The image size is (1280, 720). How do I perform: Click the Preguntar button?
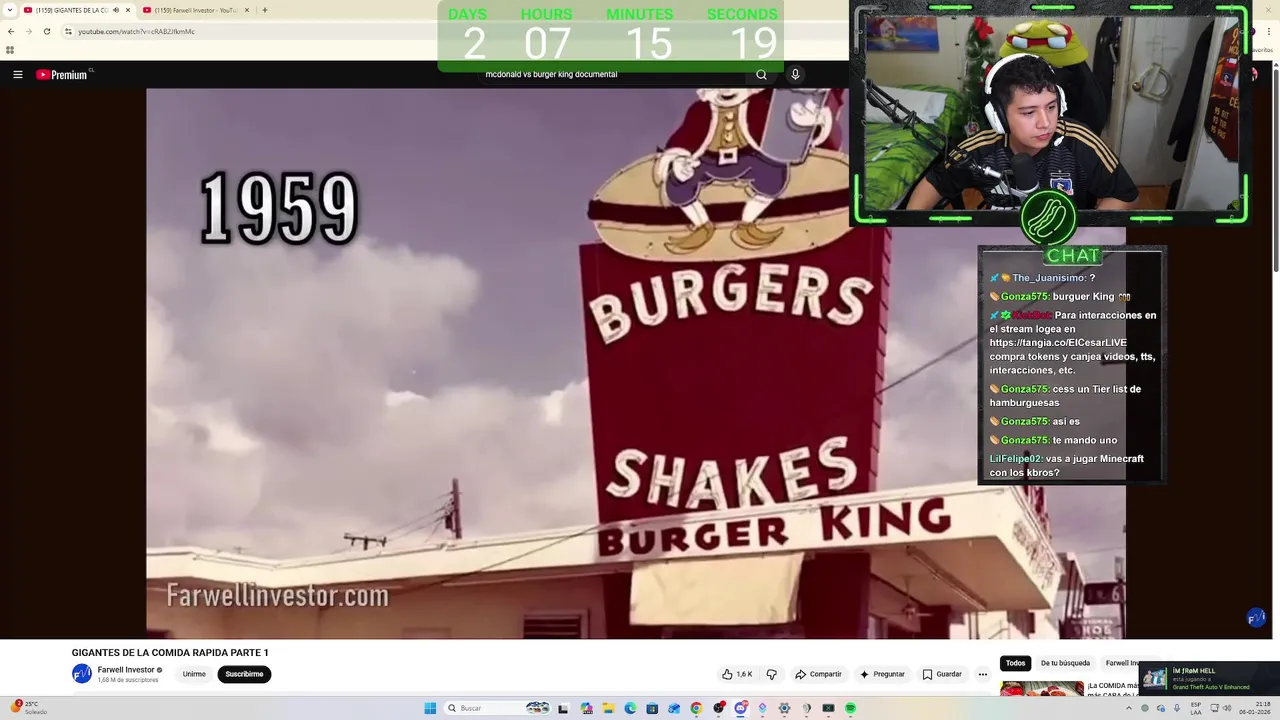(x=882, y=674)
